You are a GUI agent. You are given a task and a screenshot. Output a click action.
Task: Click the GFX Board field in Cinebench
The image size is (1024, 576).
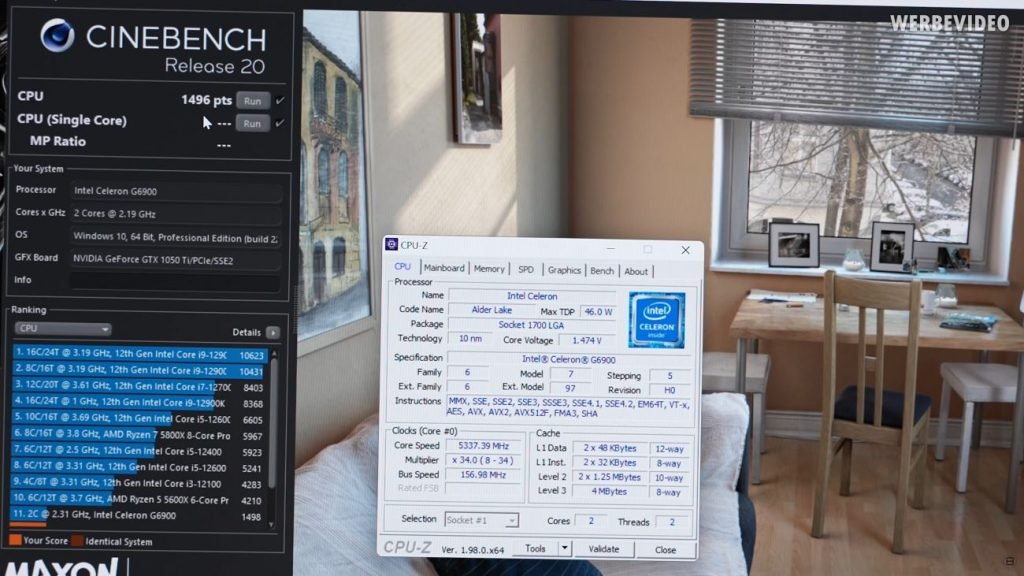tap(175, 259)
